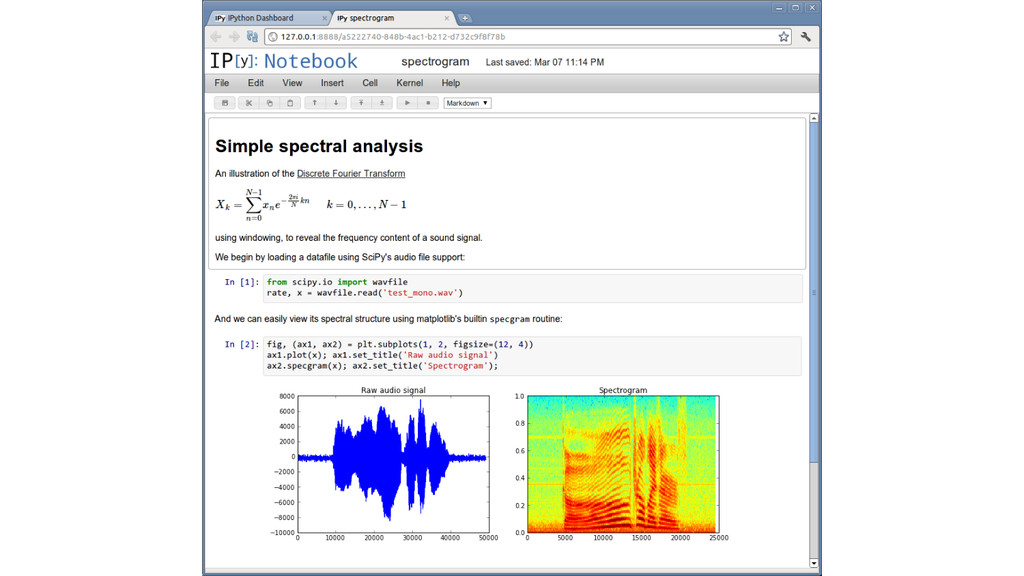The width and height of the screenshot is (1024, 576).
Task: Move the cell up with arrow icon
Action: pos(315,103)
